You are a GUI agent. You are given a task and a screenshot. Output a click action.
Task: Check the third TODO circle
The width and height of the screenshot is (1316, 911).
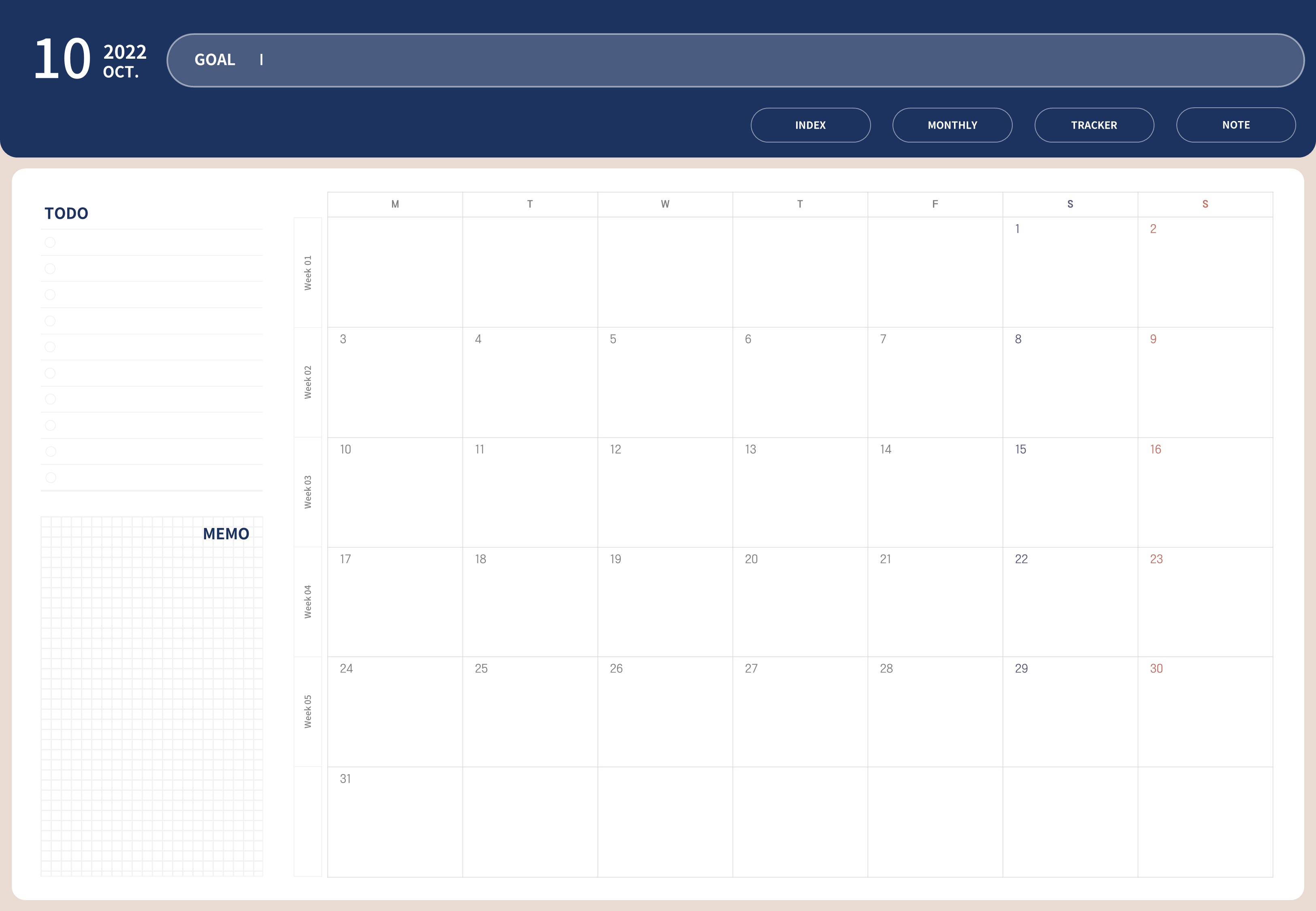pyautogui.click(x=50, y=294)
